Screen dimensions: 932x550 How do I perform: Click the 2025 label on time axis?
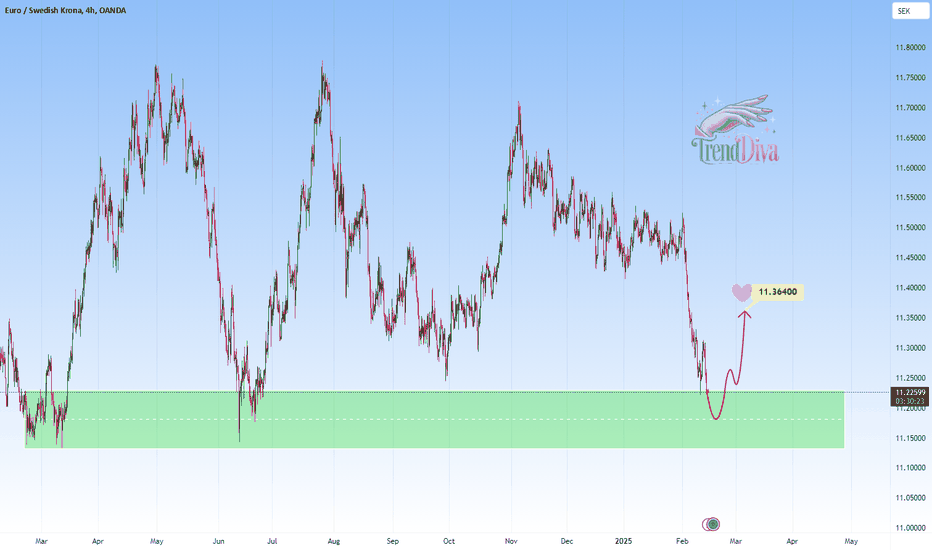click(x=624, y=541)
